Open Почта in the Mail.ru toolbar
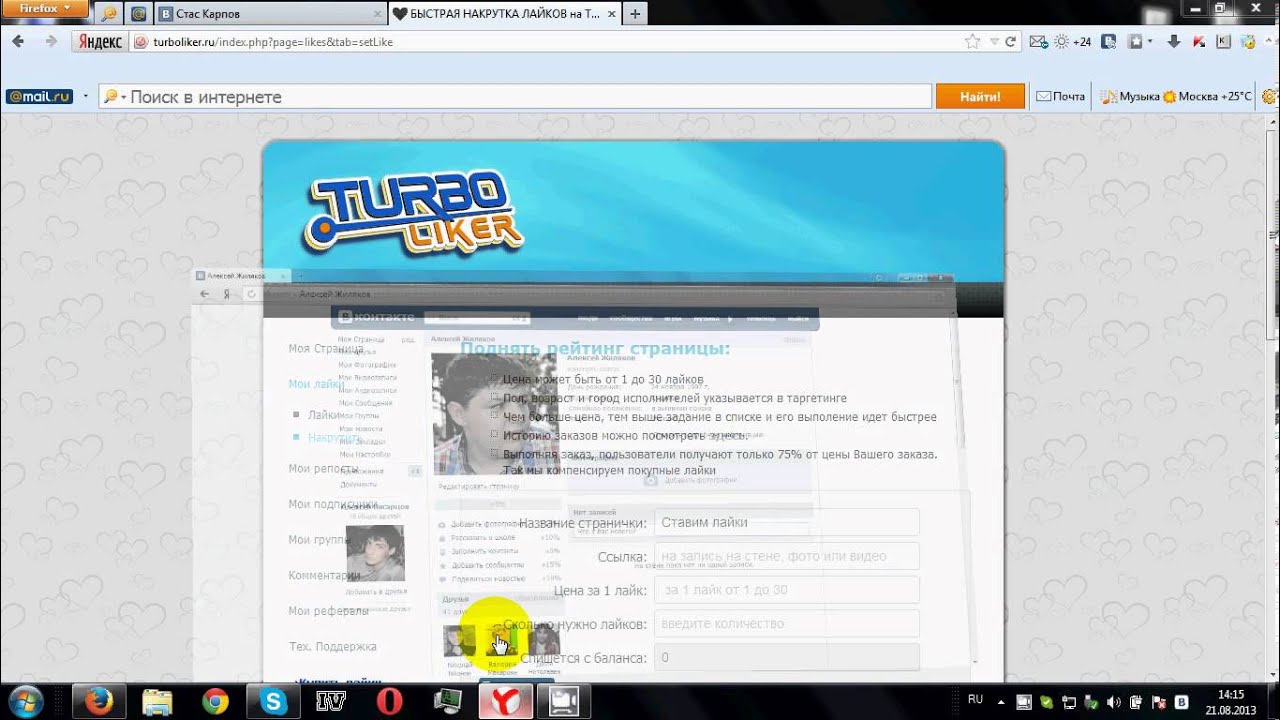Image resolution: width=1280 pixels, height=720 pixels. [x=1060, y=97]
